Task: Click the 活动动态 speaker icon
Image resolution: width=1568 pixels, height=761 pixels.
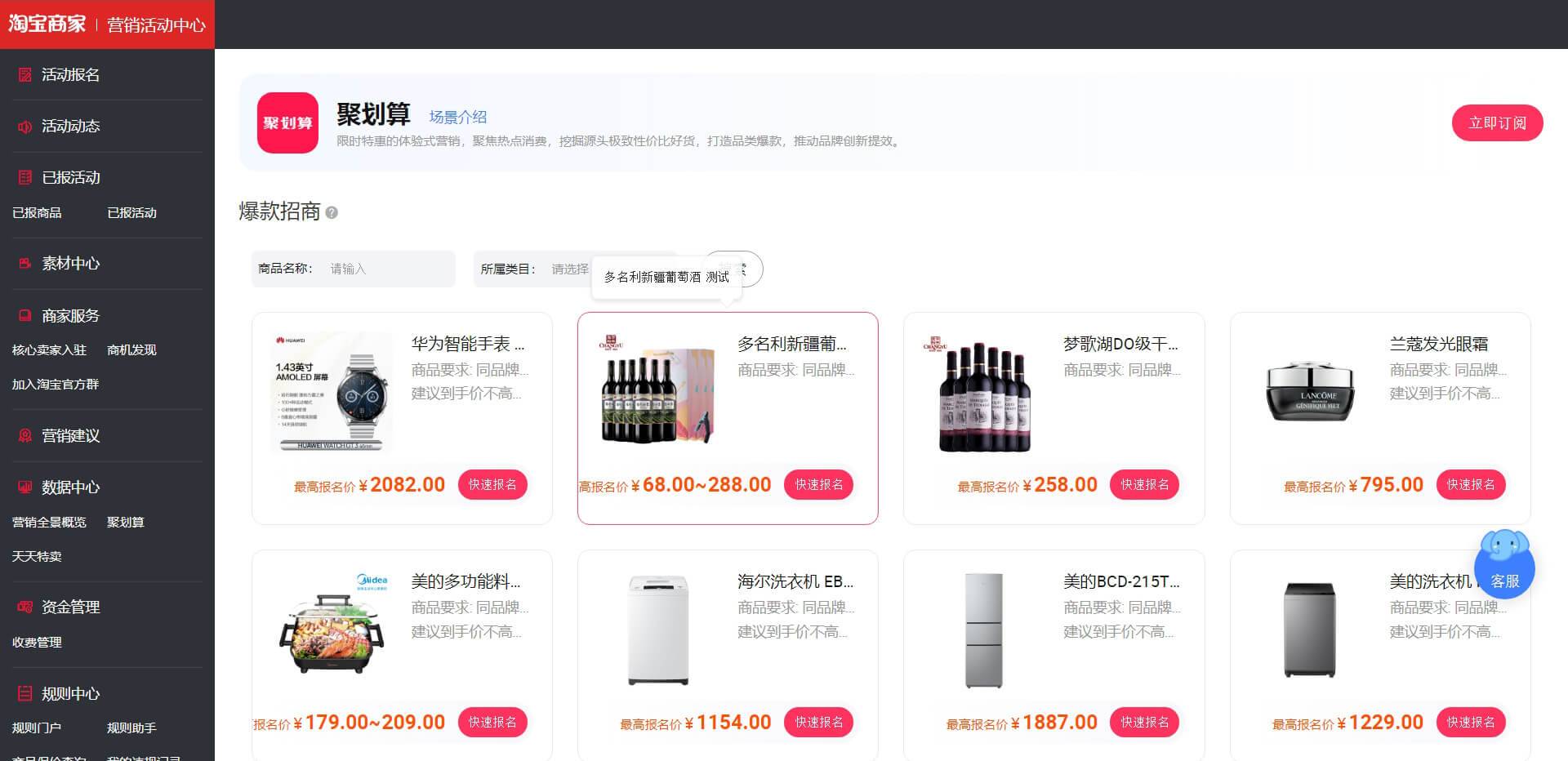Action: (x=25, y=127)
